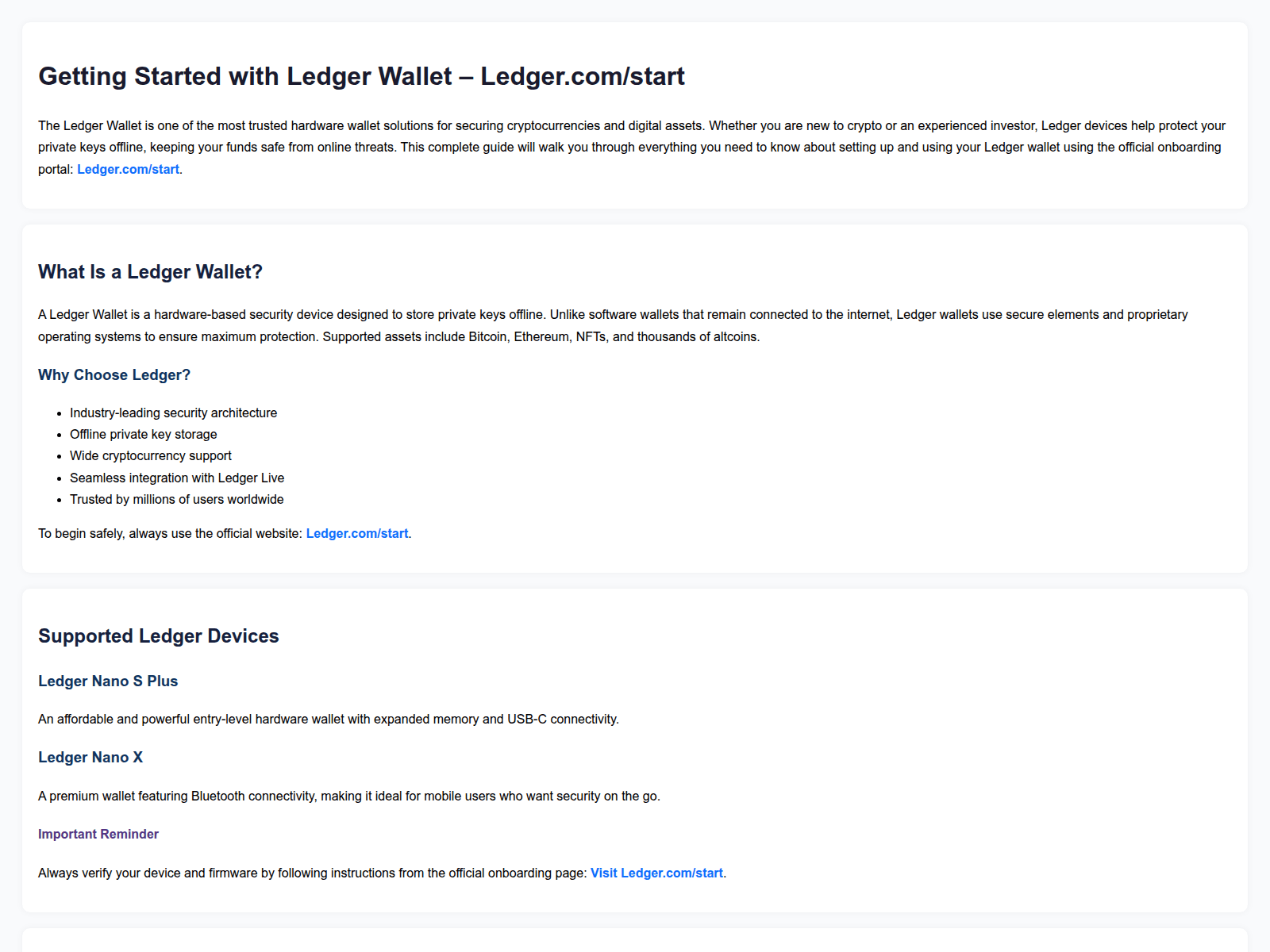Click the "Important Reminder" heading
Screen dimensions: 1270x952
[98, 834]
